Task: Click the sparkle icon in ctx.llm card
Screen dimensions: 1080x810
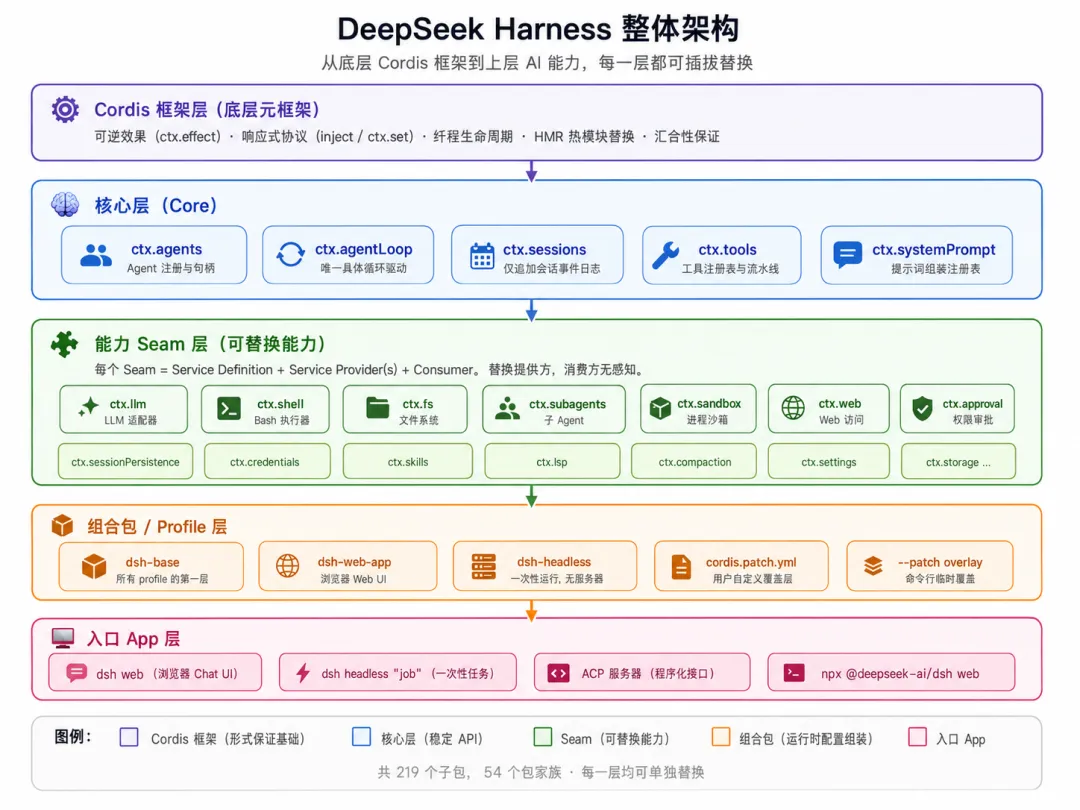Action: coord(88,407)
